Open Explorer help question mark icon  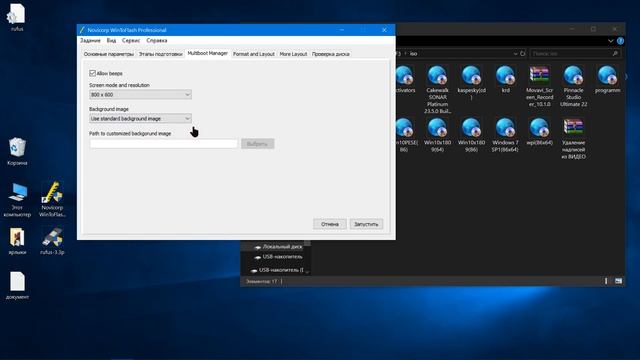click(x=620, y=41)
